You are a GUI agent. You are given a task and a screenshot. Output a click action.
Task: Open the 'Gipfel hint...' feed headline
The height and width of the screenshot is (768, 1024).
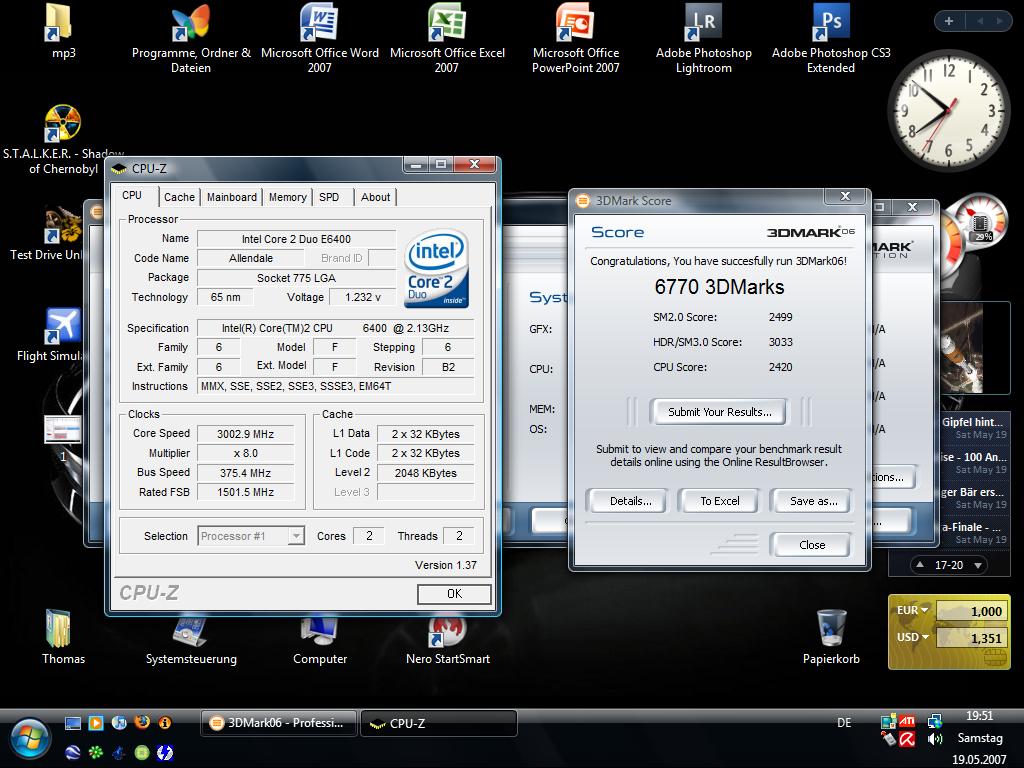click(974, 428)
